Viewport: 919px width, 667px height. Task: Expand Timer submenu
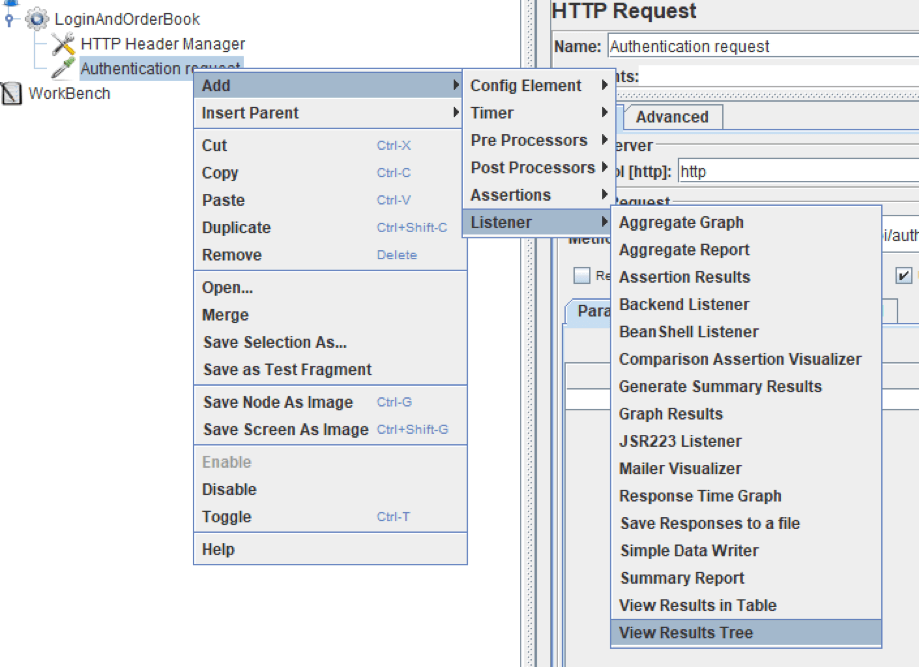pyautogui.click(x=538, y=113)
